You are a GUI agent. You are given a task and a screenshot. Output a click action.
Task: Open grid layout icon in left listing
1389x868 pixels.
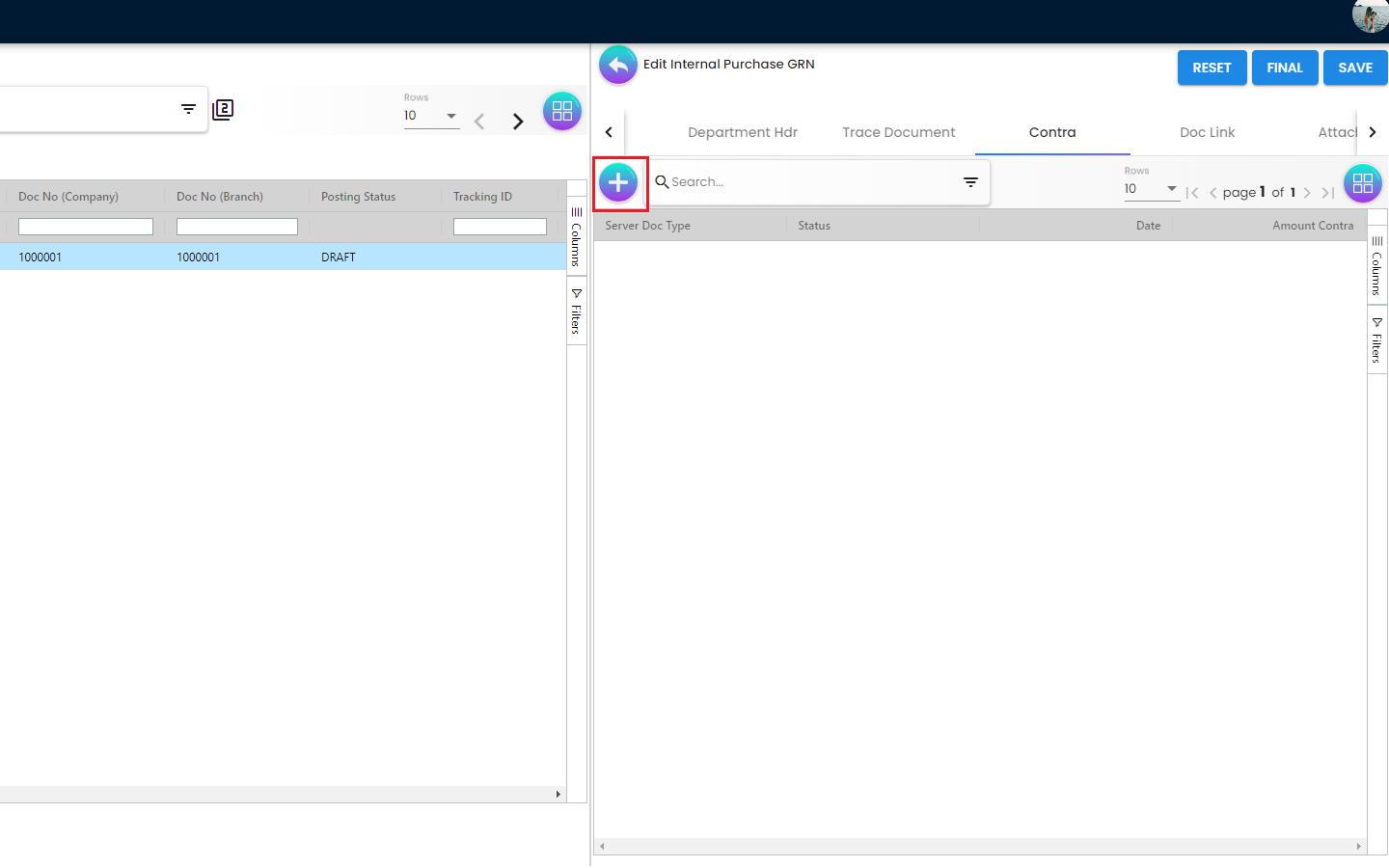(562, 112)
